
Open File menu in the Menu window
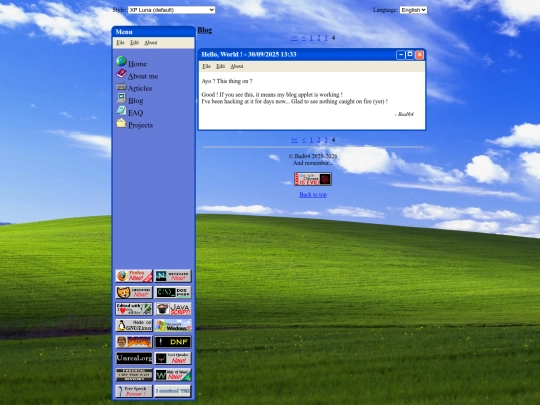point(120,43)
